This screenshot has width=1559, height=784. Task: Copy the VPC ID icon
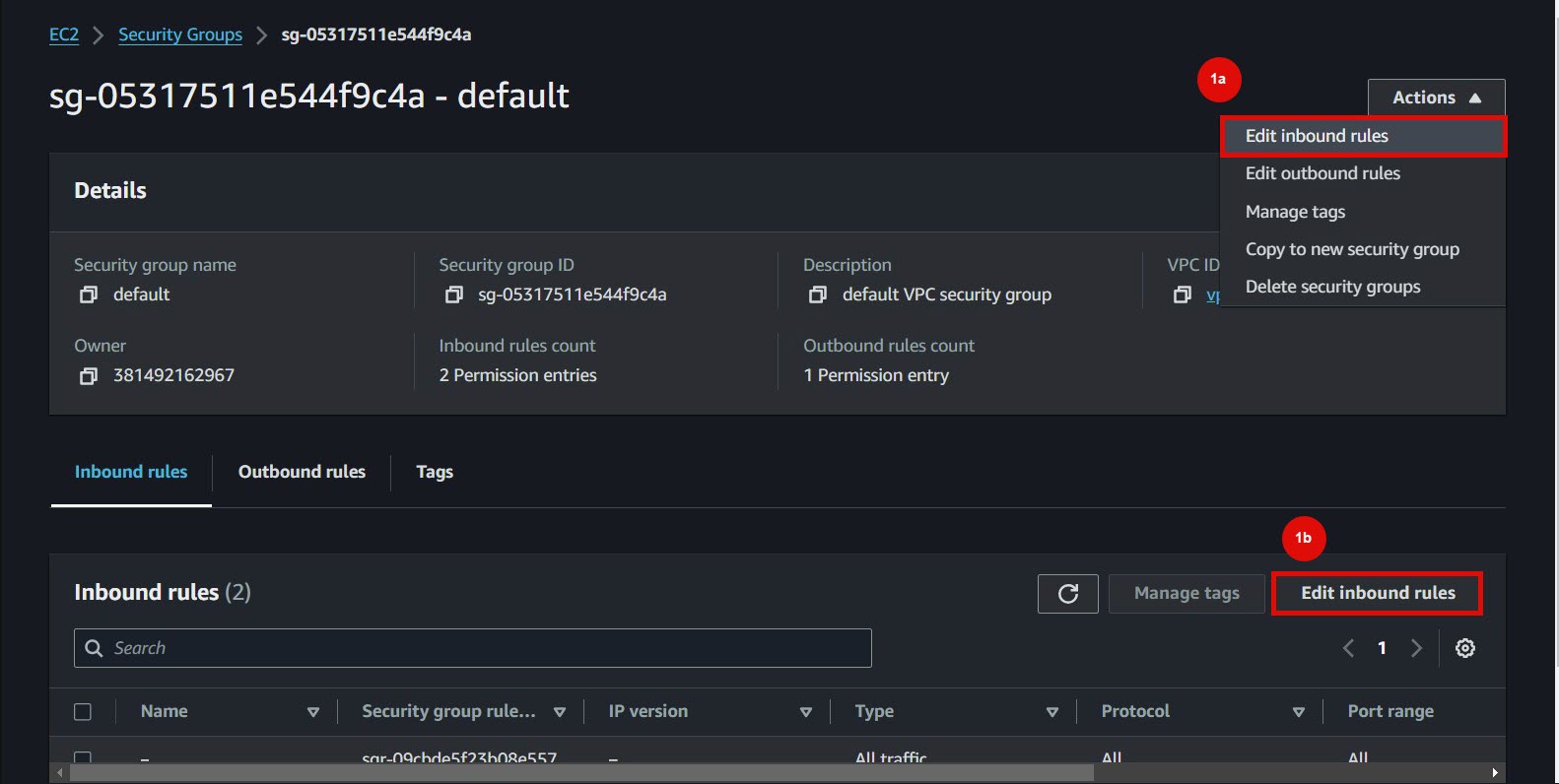point(1183,294)
